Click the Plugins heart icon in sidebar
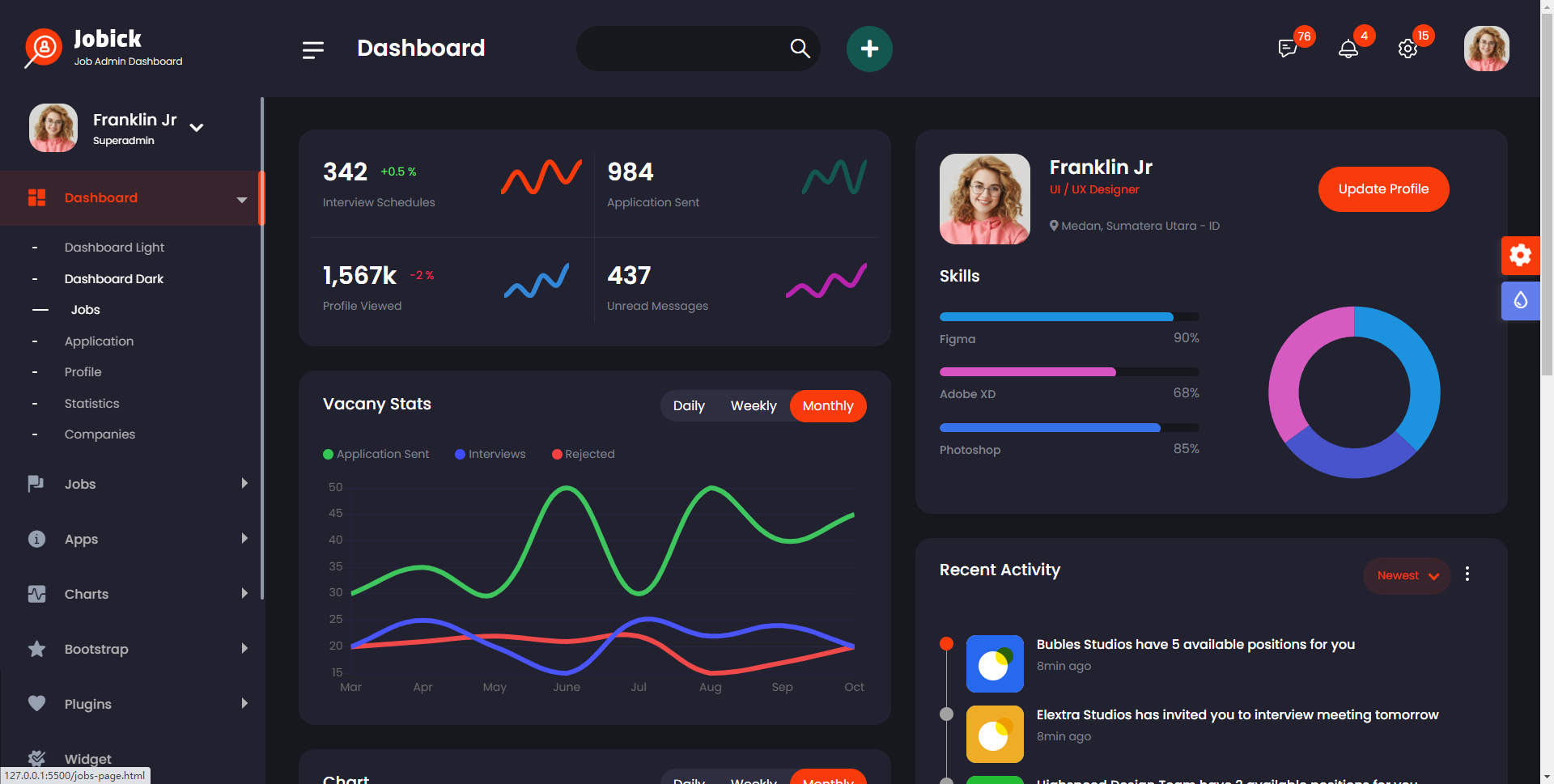 point(36,703)
